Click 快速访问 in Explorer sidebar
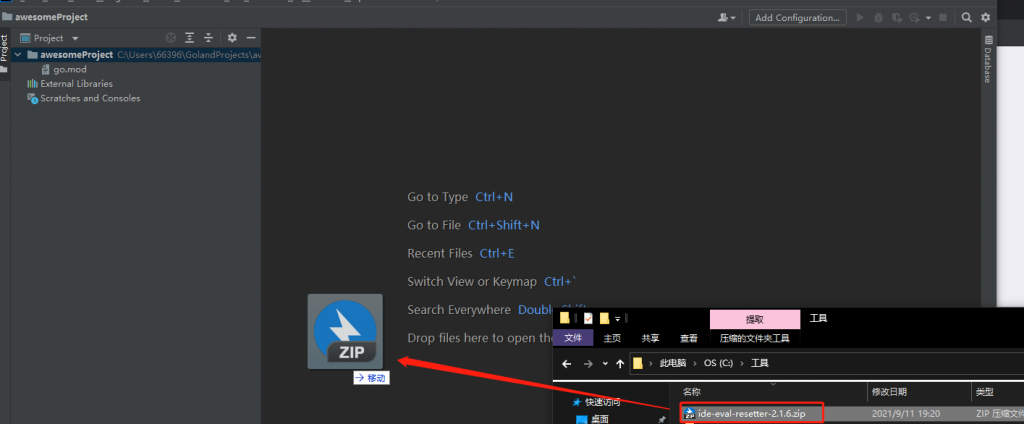1024x424 pixels. coord(603,402)
